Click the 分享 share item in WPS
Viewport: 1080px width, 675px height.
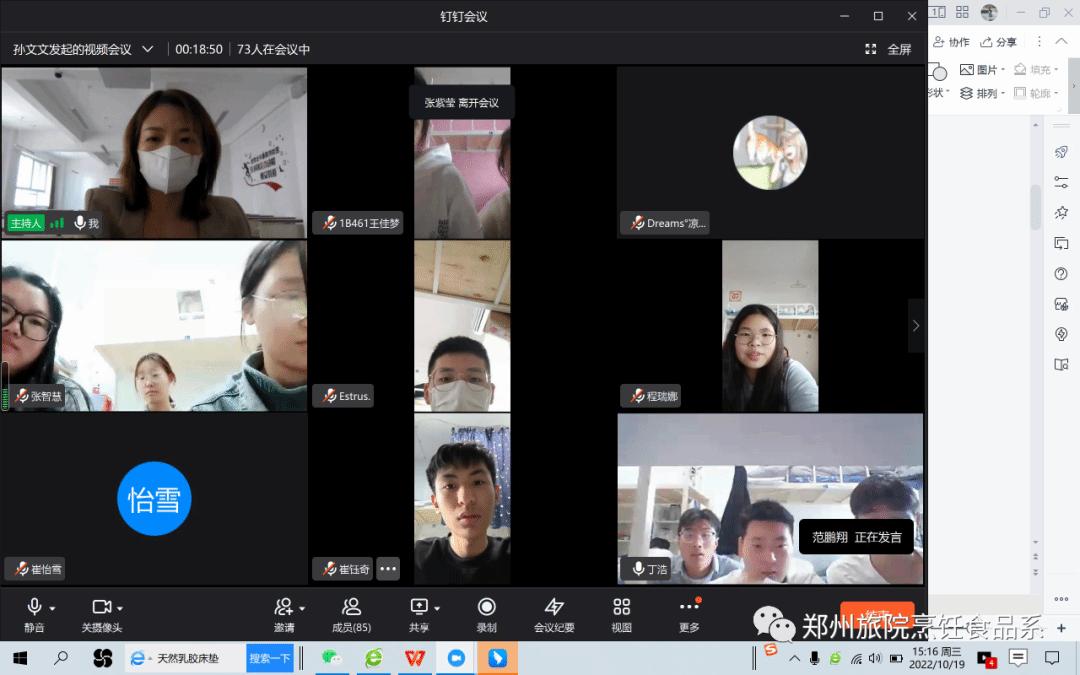coord(999,42)
